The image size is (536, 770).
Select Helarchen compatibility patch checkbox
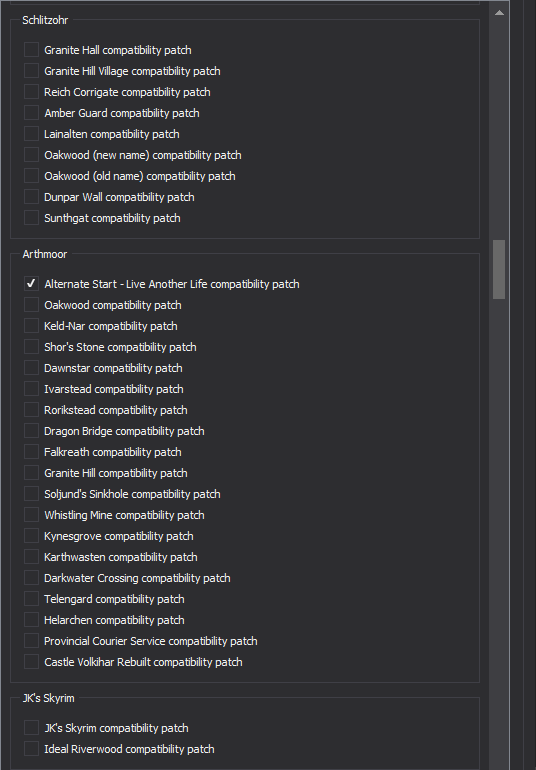point(31,619)
